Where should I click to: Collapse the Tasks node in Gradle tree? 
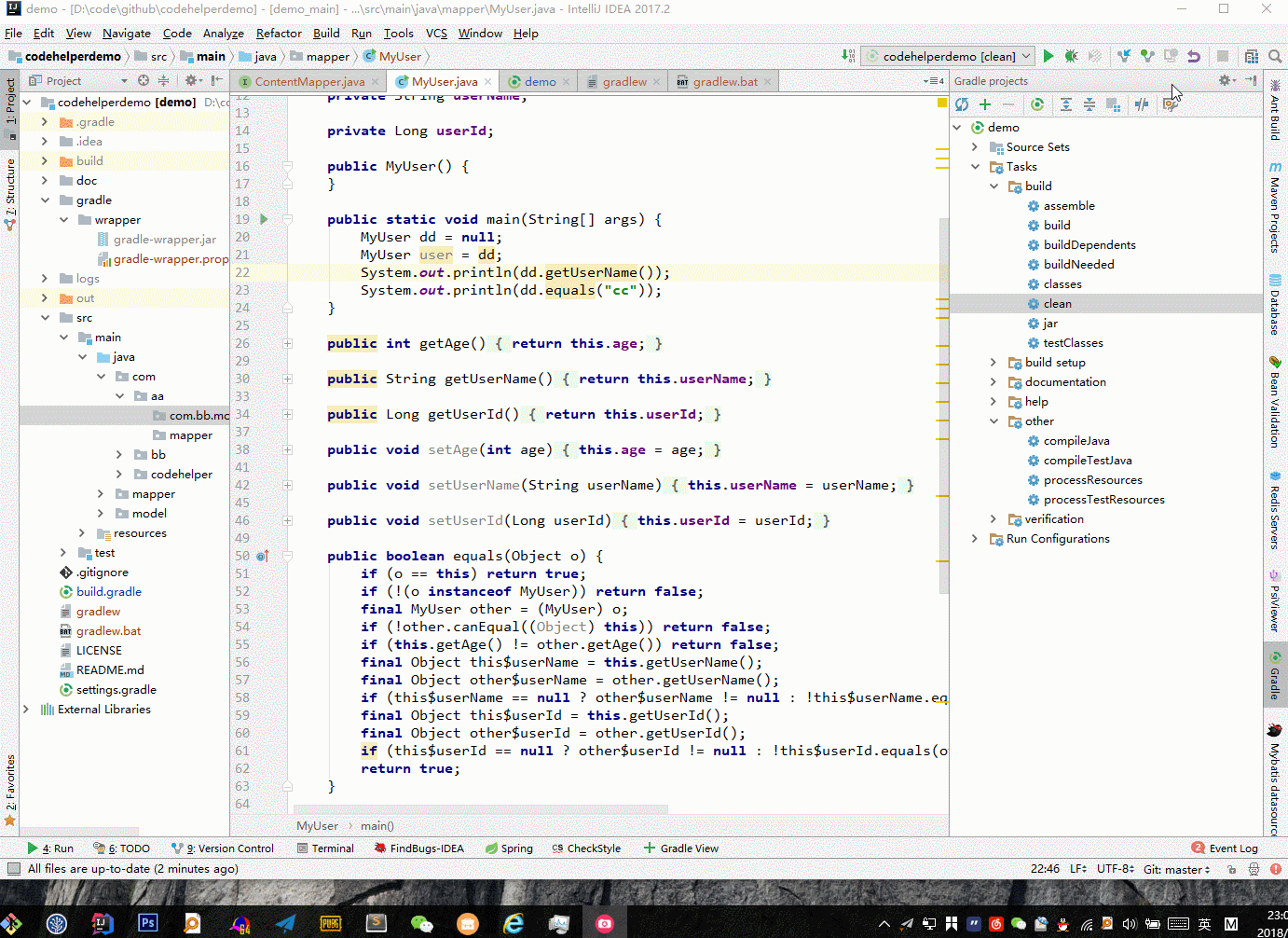975,167
